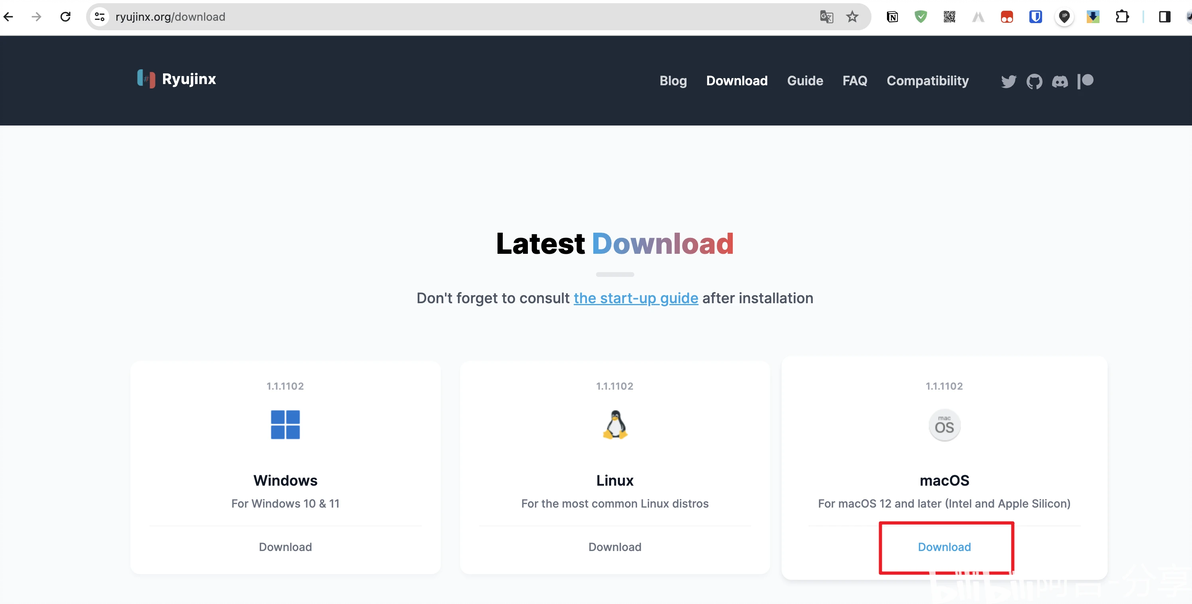Click version 1.1.1102 on Windows card

point(285,386)
